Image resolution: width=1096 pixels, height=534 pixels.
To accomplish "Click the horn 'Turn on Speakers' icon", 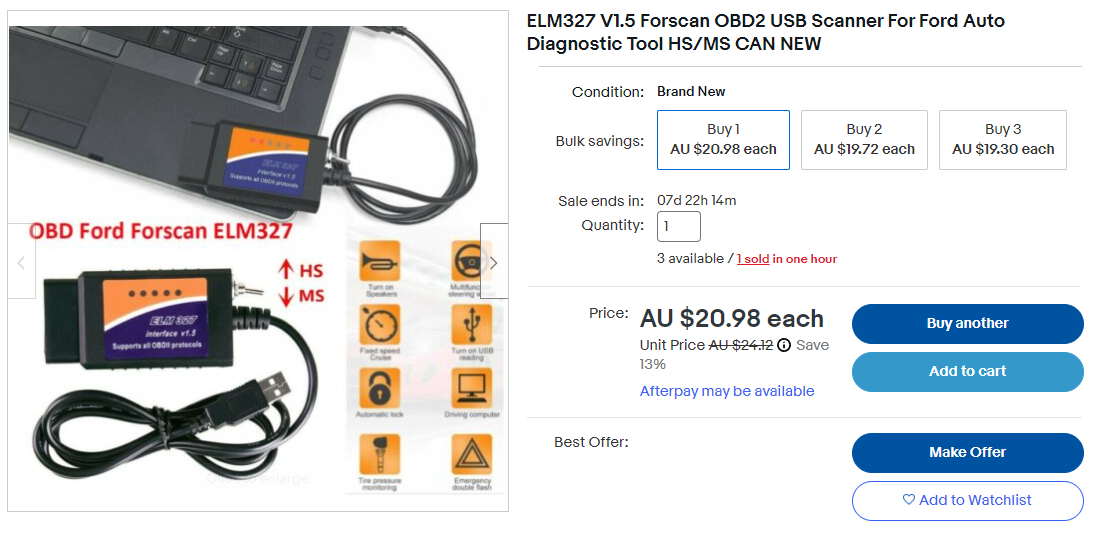I will [379, 261].
